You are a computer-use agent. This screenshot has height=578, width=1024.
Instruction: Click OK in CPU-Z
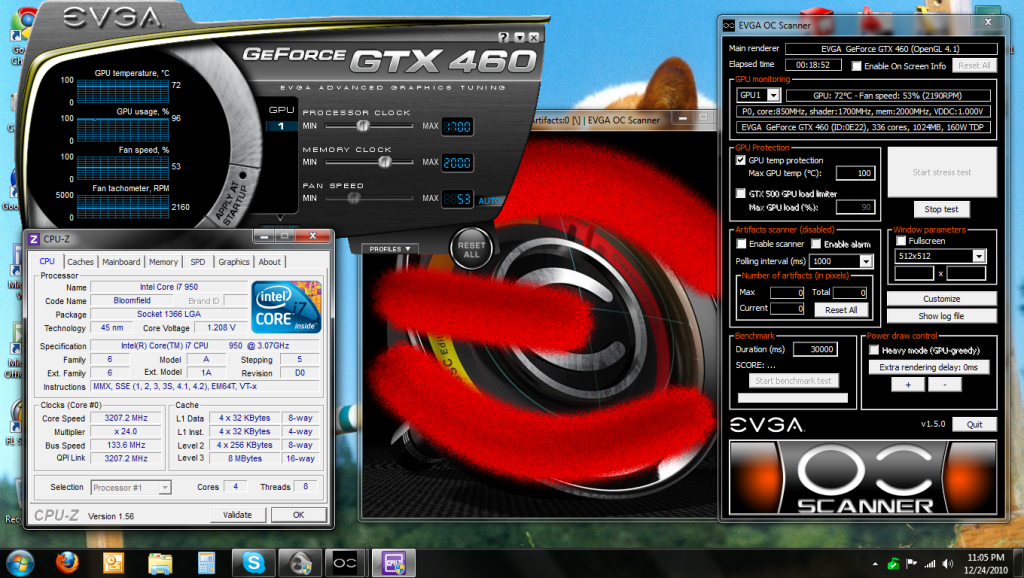pyautogui.click(x=298, y=515)
